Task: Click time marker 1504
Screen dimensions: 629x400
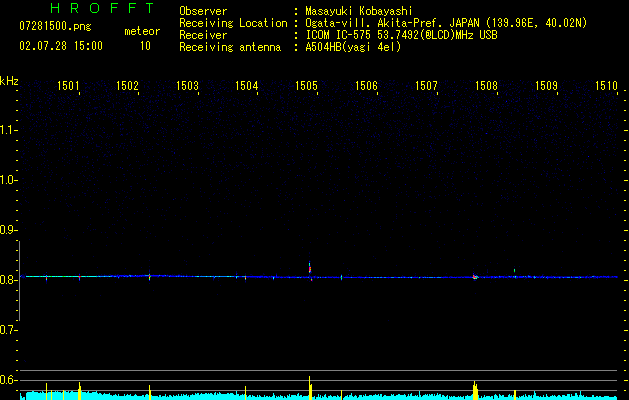Action: coord(246,86)
